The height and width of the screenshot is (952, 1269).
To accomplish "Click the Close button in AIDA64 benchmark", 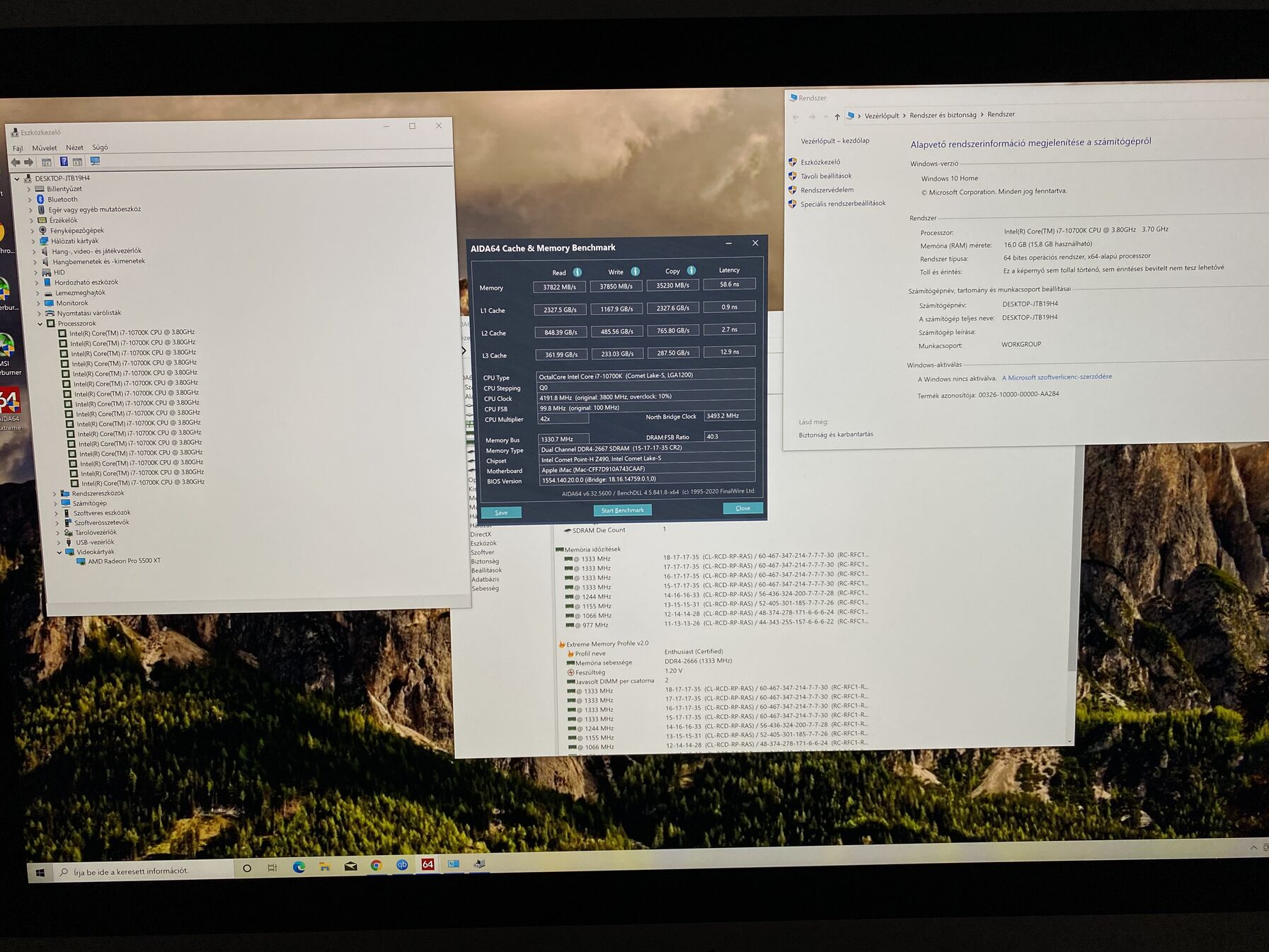I will pyautogui.click(x=742, y=508).
